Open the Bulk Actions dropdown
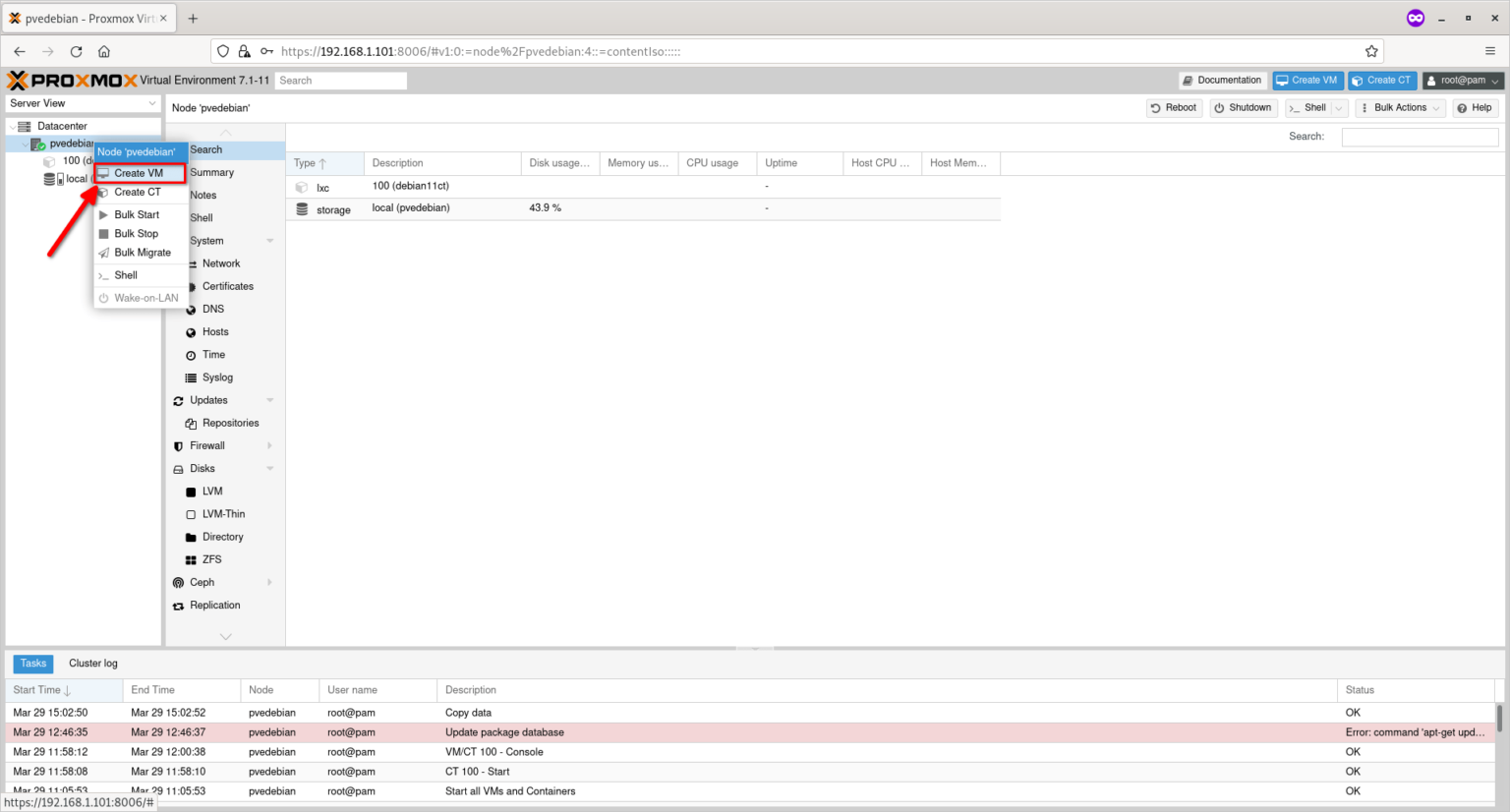The height and width of the screenshot is (812, 1510). point(1399,107)
